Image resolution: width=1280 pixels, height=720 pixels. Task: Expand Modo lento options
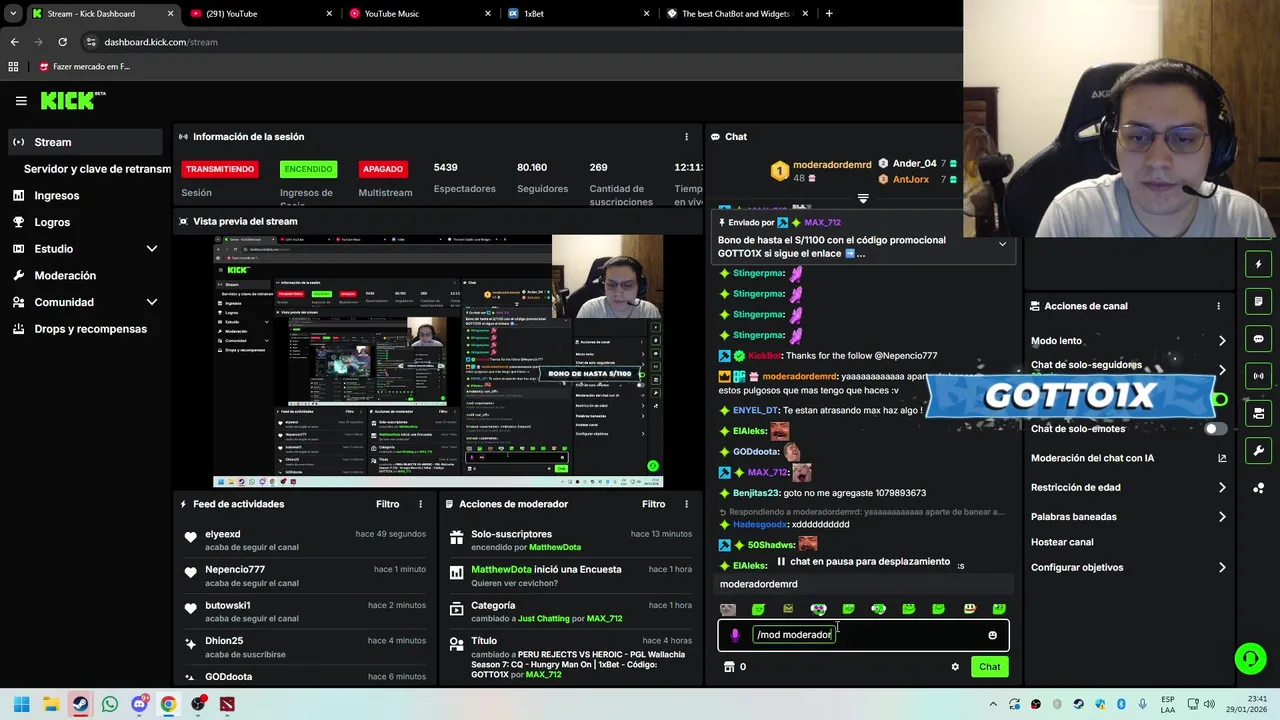pyautogui.click(x=1222, y=341)
